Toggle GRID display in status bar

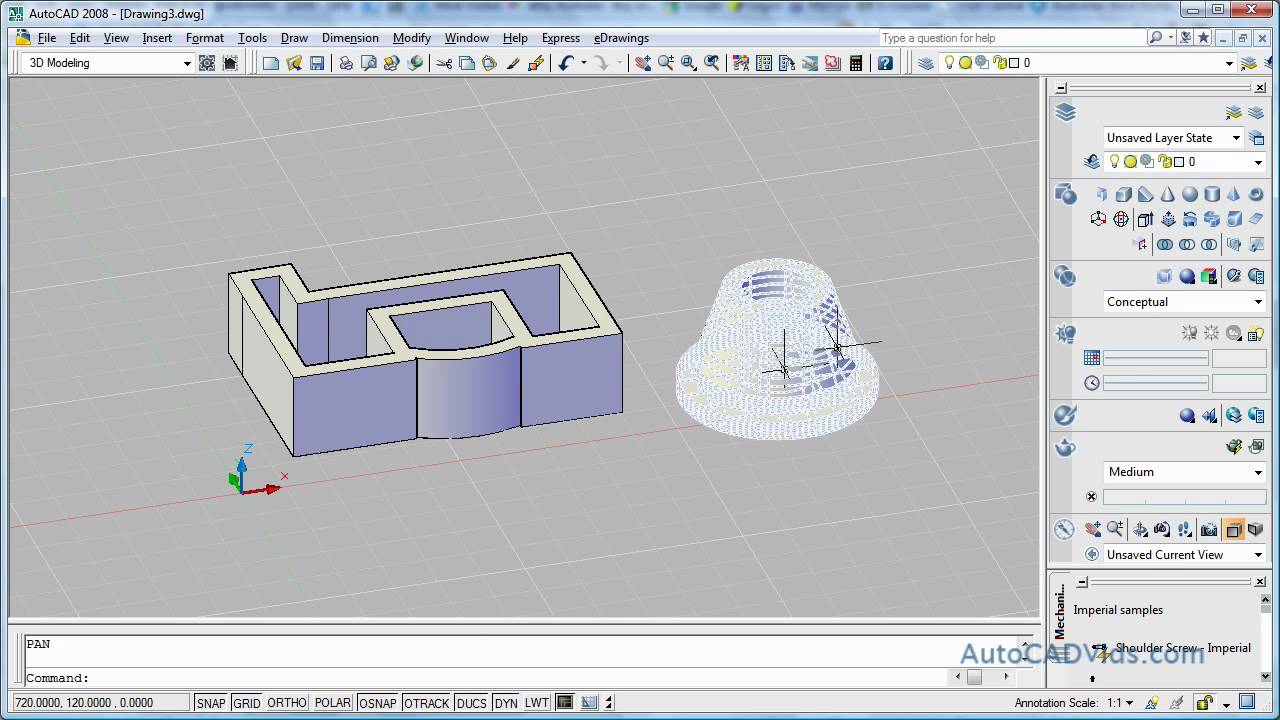click(x=247, y=703)
